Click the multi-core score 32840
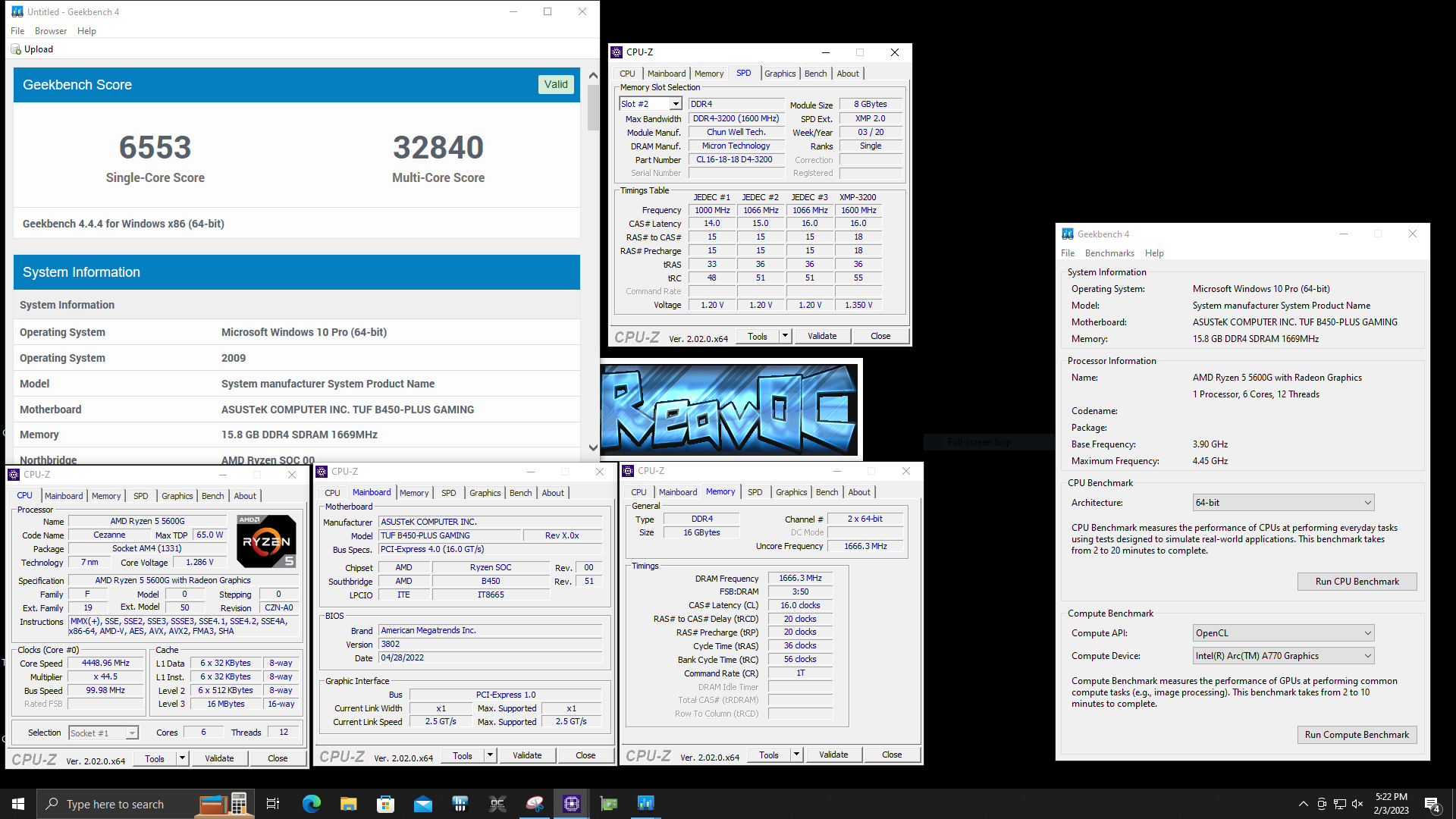 pos(438,147)
